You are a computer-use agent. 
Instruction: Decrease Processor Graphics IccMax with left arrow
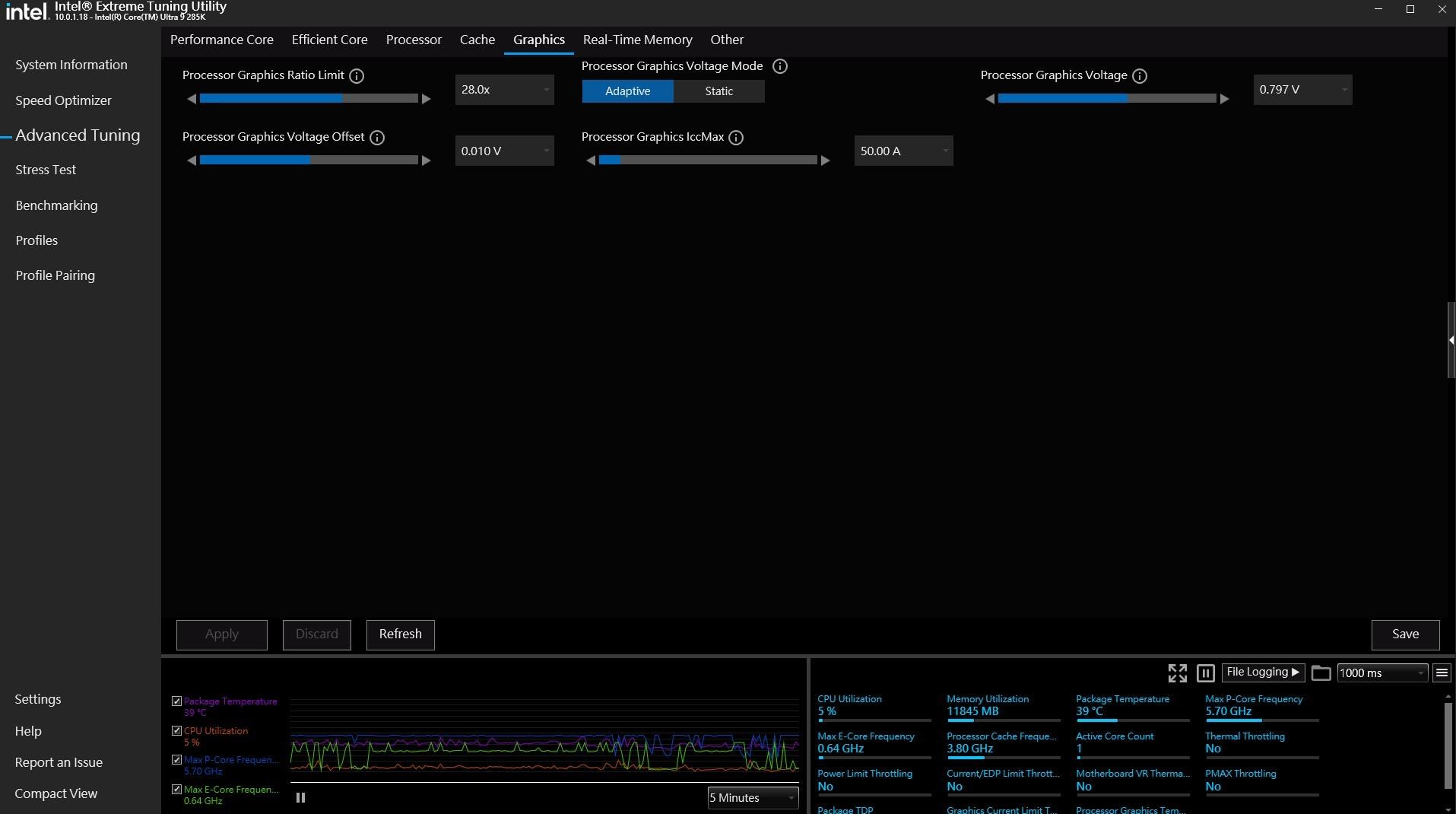591,161
